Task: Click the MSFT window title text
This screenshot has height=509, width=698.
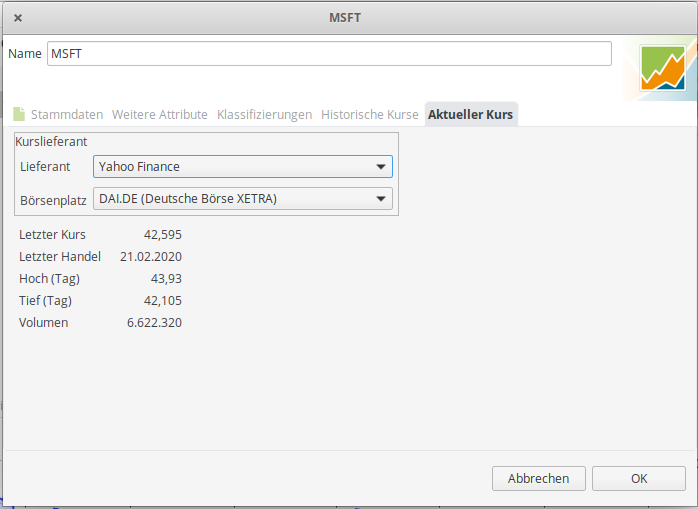Action: [x=345, y=18]
